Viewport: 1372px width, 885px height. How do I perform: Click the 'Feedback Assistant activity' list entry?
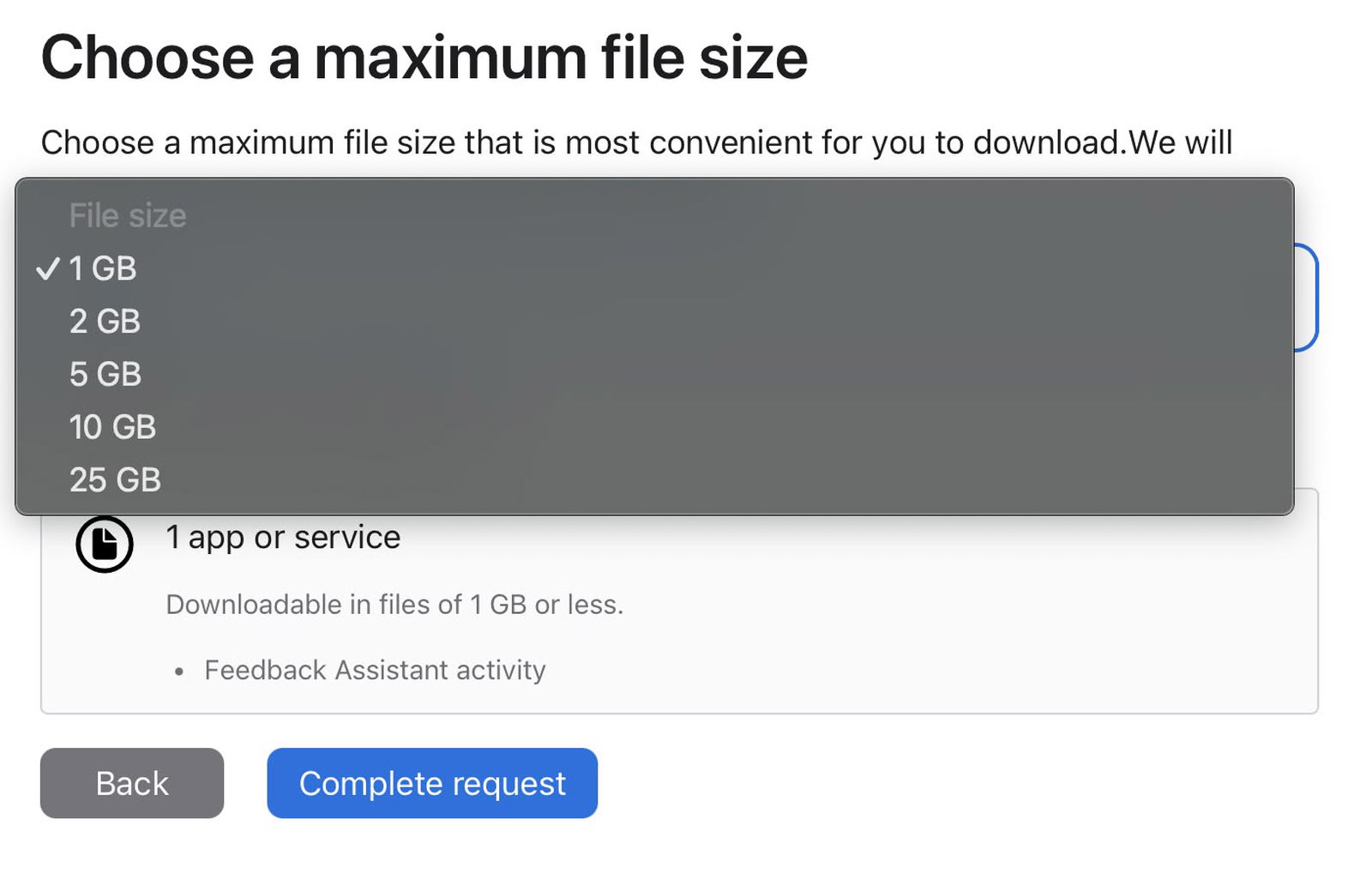373,670
